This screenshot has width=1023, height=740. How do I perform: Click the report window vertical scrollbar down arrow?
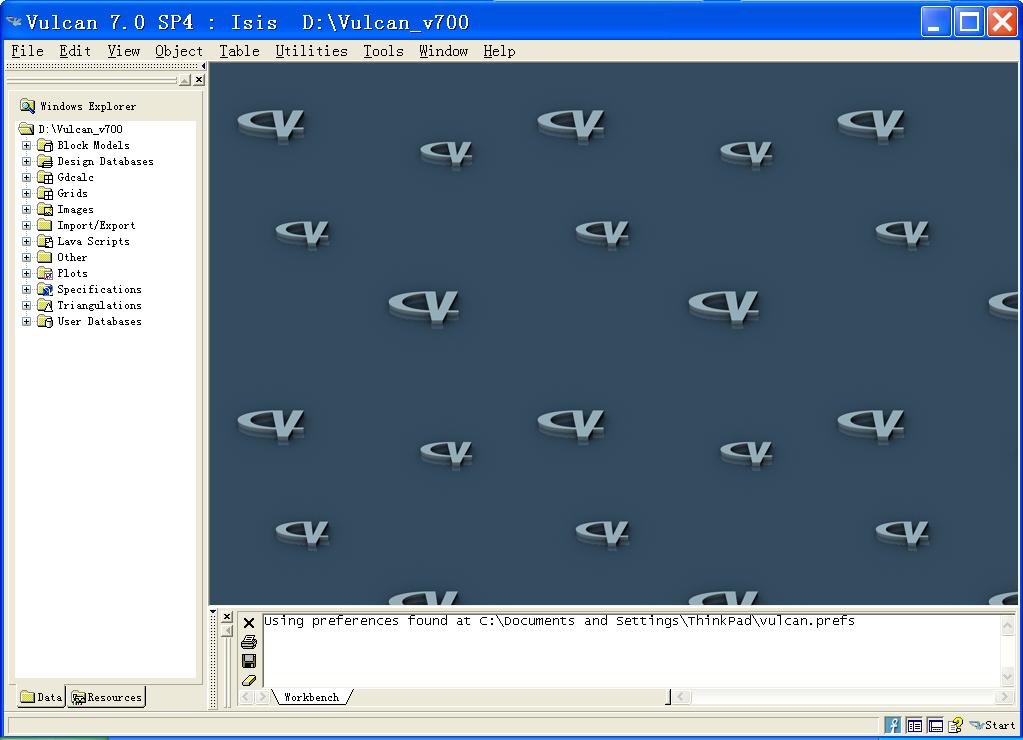(1007, 677)
